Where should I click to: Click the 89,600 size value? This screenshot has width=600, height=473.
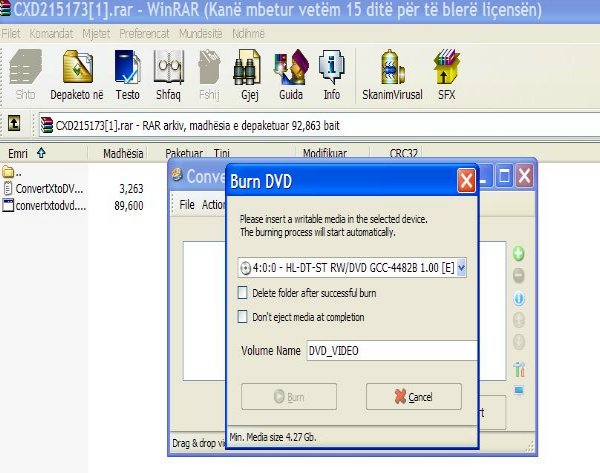(129, 206)
